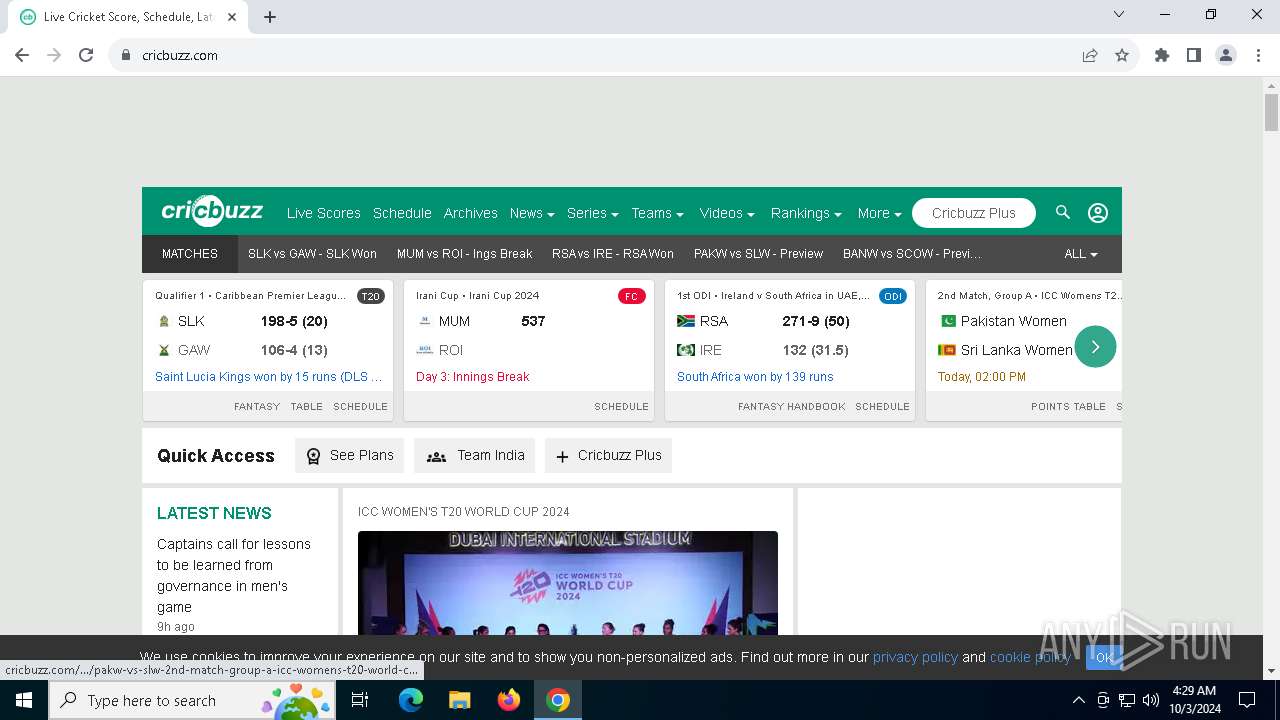Expand the Rankings dropdown menu
This screenshot has height=720, width=1280.
pos(806,213)
